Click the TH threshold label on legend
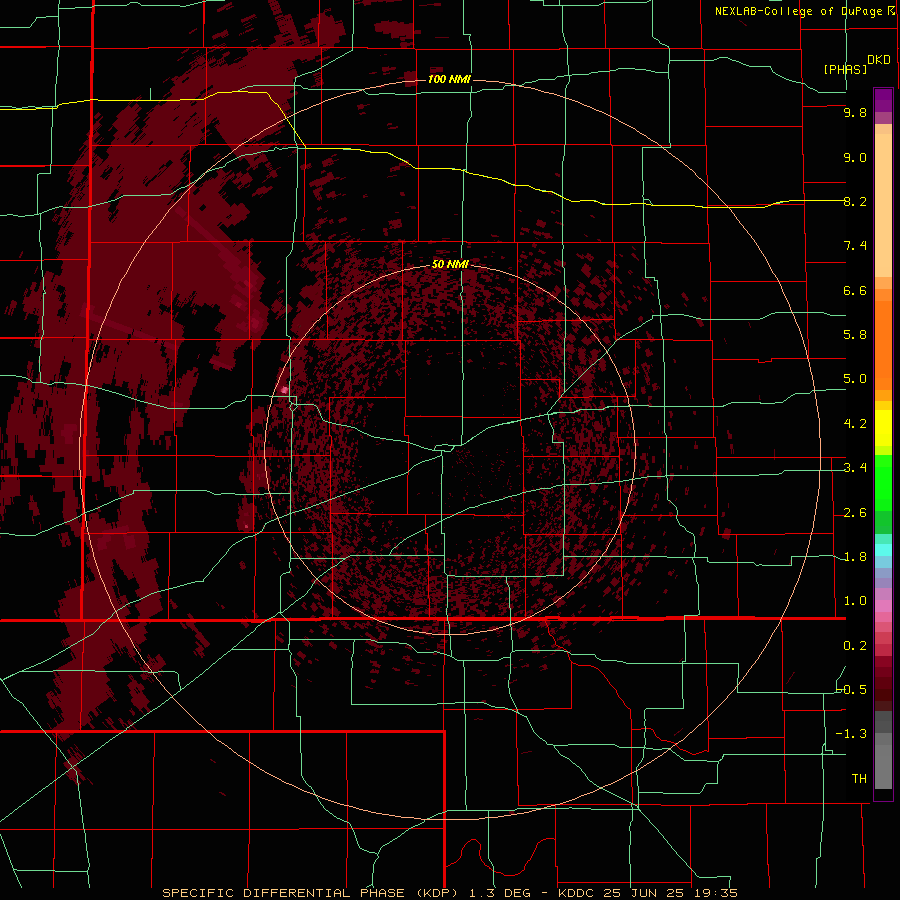 (859, 779)
